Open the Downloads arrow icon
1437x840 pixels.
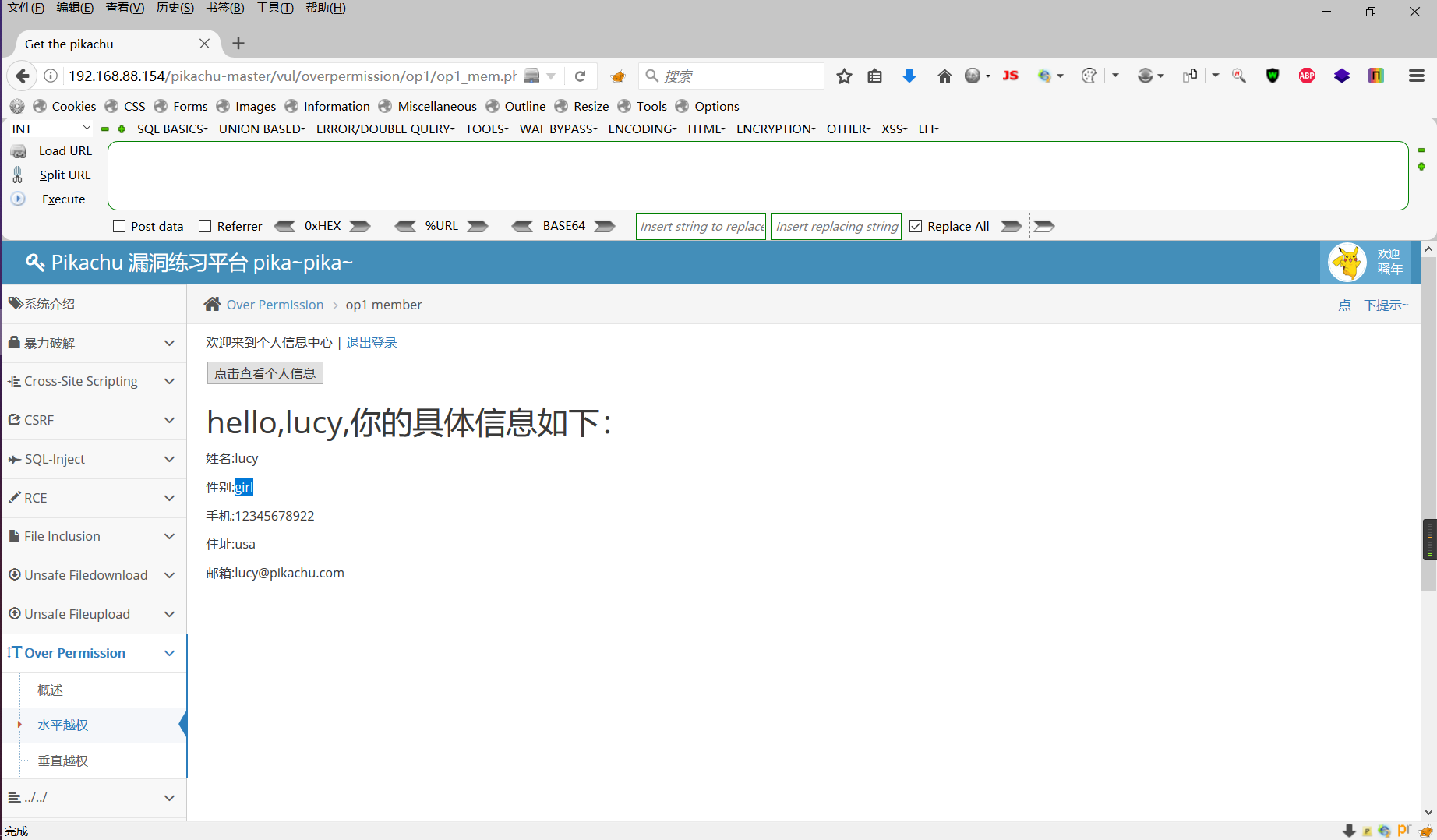point(909,76)
